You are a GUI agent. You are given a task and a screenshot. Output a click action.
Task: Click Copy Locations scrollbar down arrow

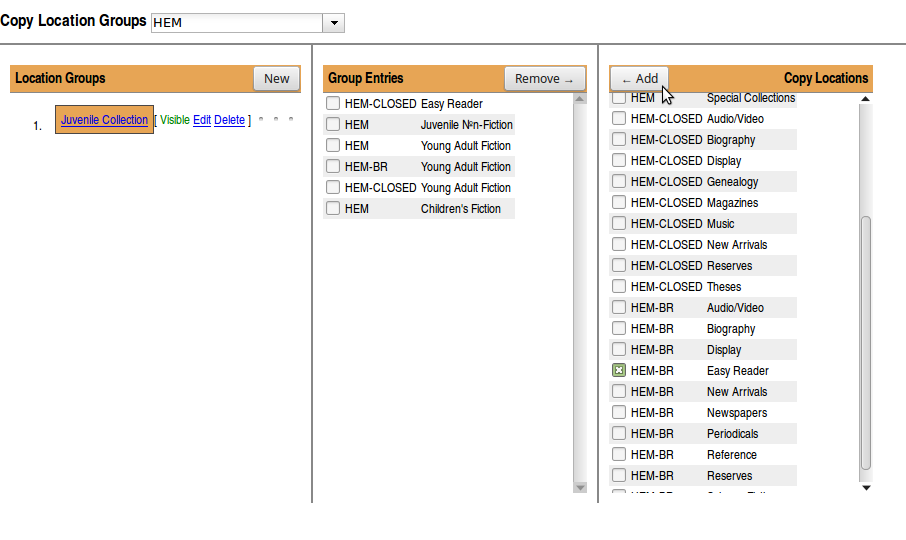click(x=866, y=487)
